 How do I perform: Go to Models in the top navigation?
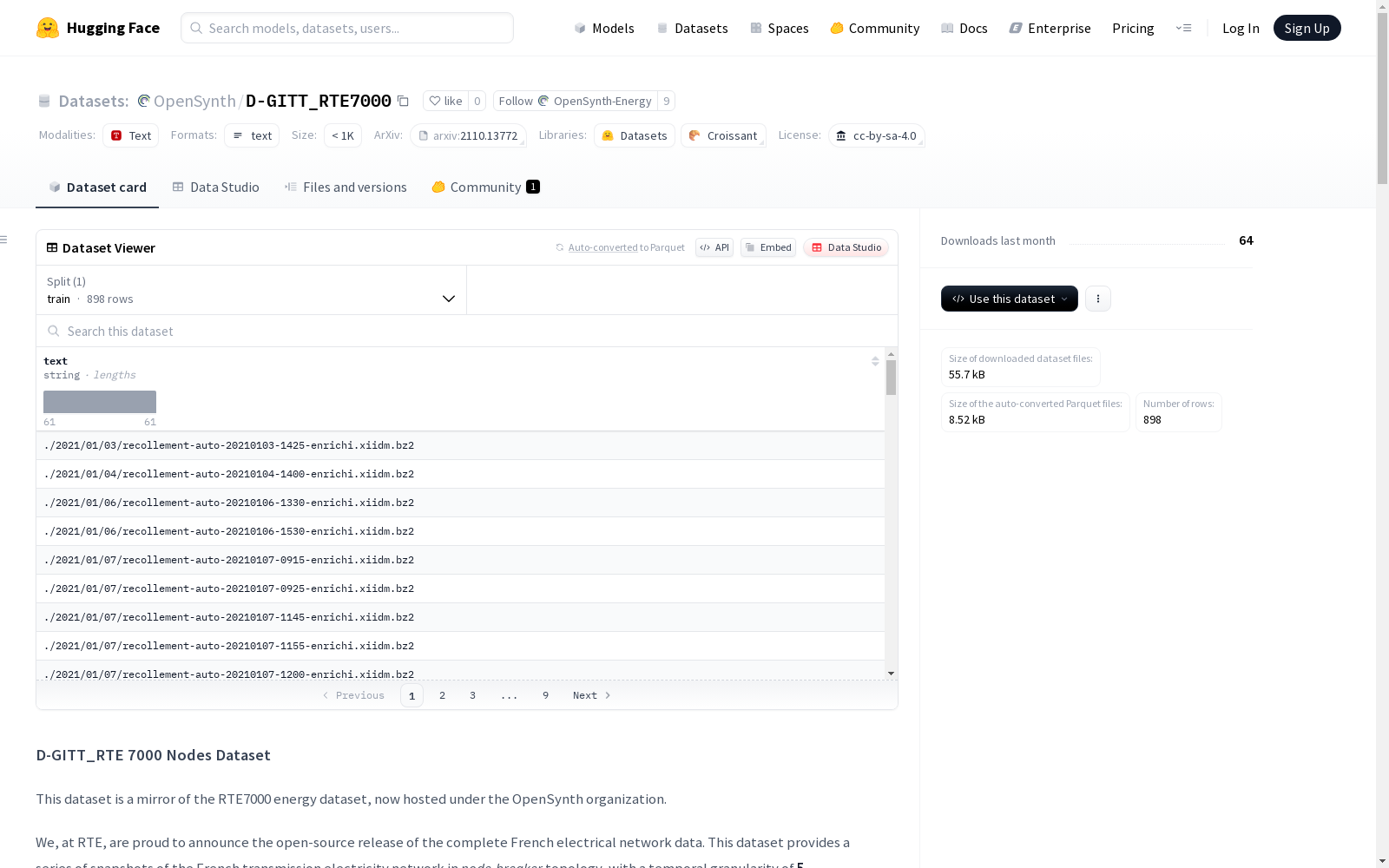click(x=604, y=28)
